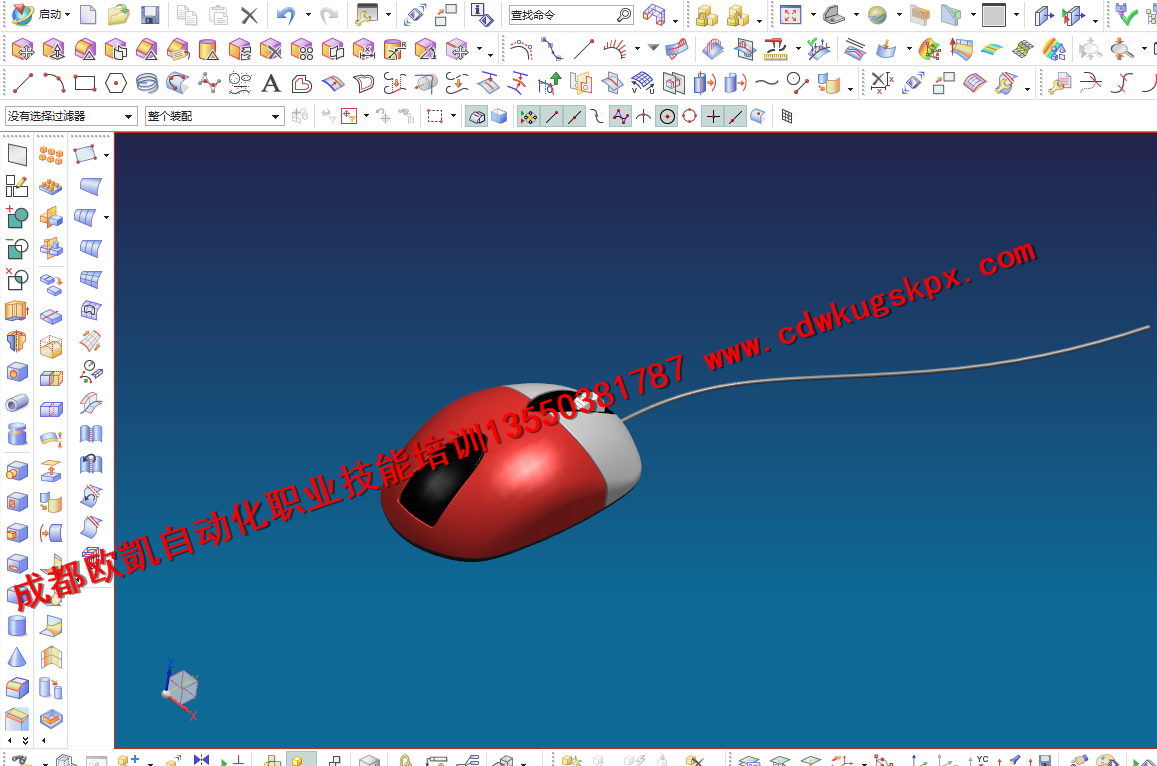Toggle Arc Center snapping

[x=667, y=117]
